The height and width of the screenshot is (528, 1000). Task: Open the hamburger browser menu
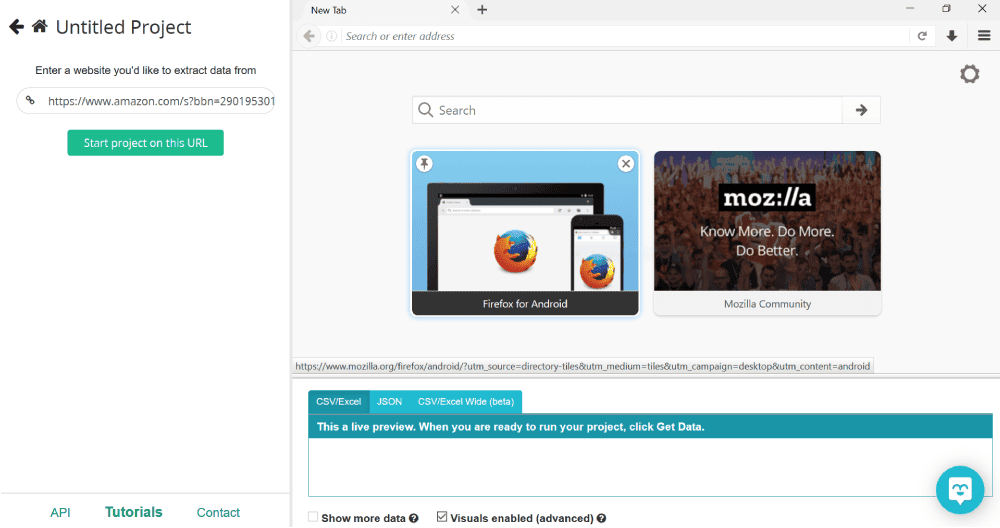984,36
